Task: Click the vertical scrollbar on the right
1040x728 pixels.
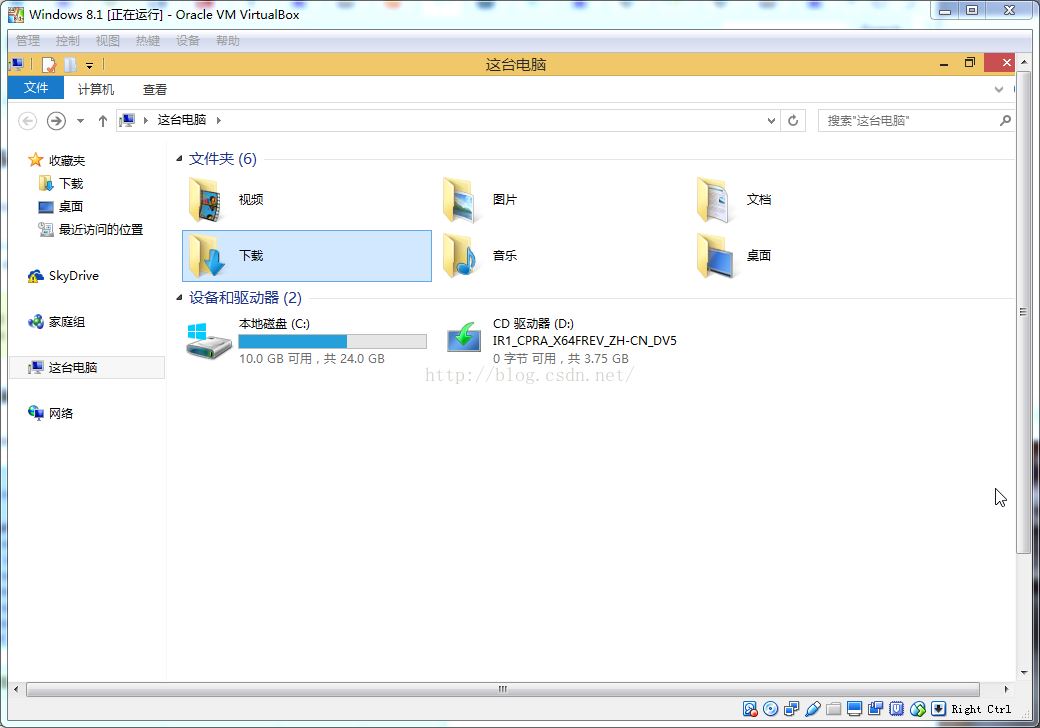Action: (1023, 312)
